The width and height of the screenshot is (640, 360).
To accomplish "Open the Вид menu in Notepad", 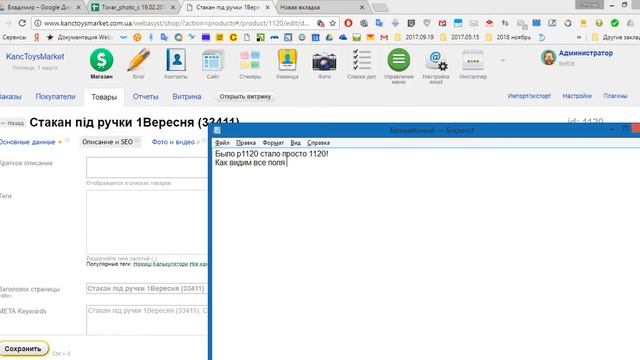I will point(296,143).
